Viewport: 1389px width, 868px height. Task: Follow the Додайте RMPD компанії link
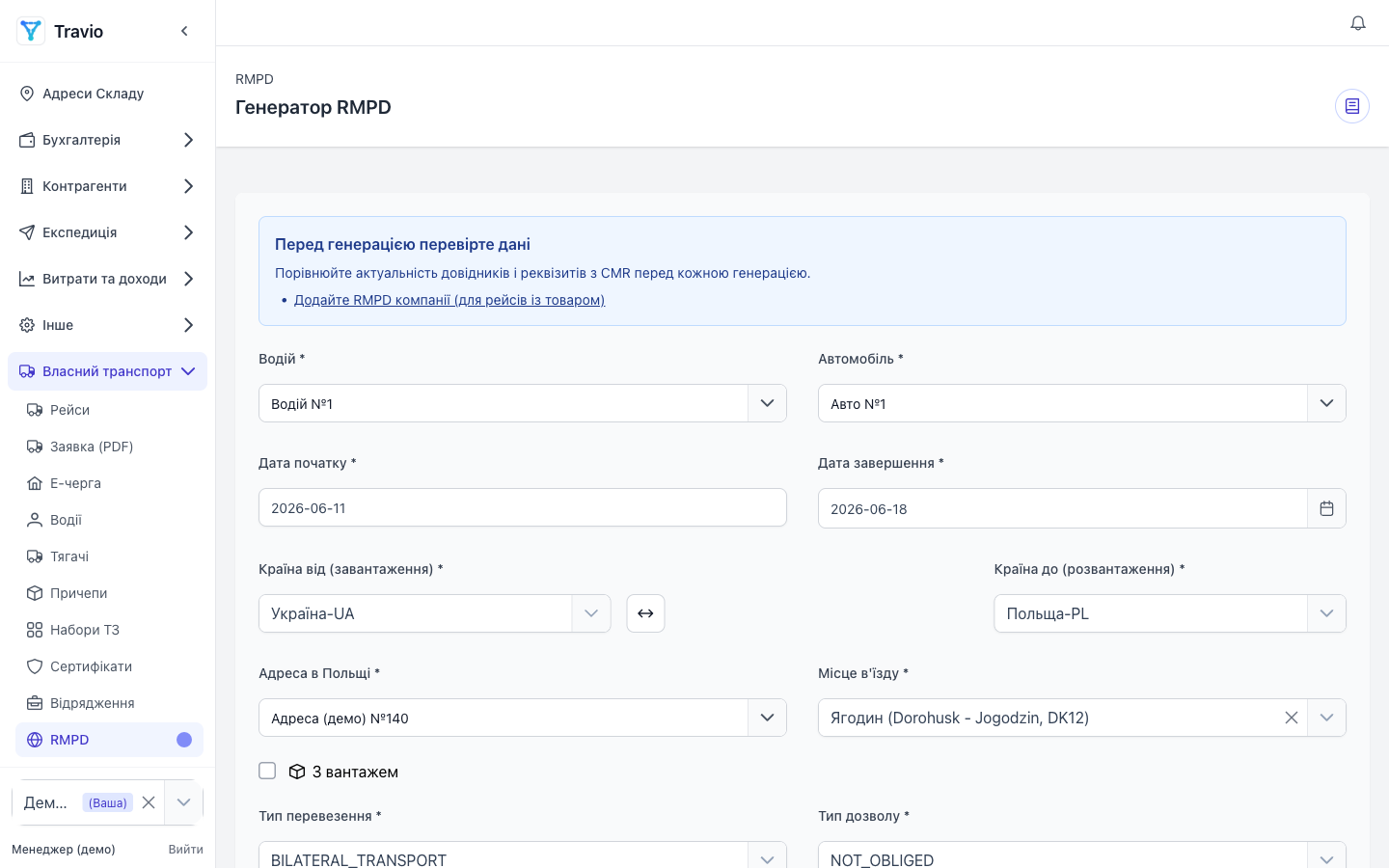(449, 300)
